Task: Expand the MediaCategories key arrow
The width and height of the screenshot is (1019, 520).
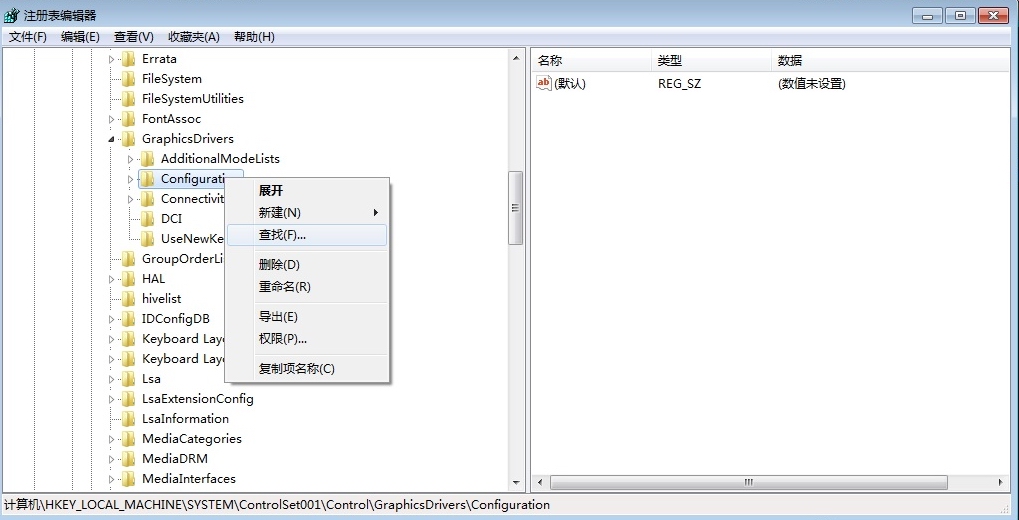Action: 112,439
